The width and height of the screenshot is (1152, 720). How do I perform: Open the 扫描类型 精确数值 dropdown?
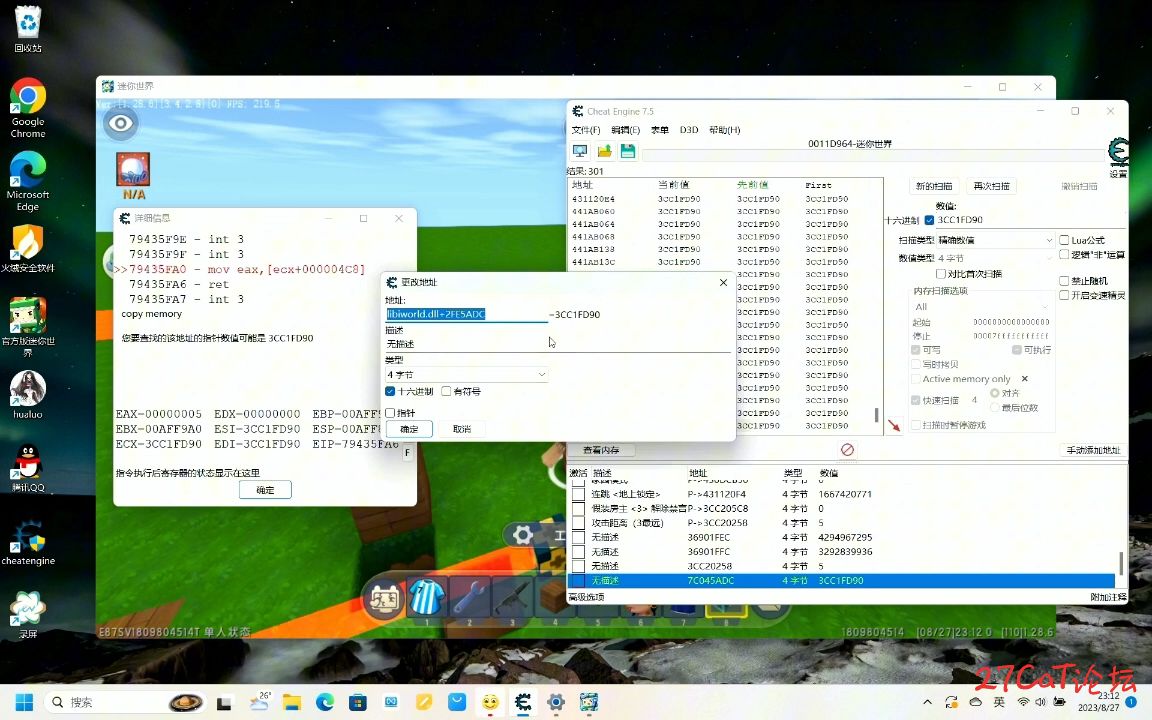[996, 240]
